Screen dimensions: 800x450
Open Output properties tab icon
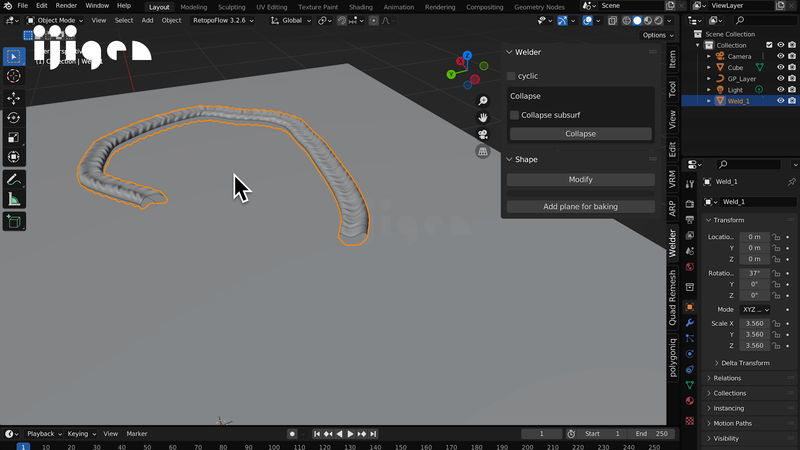click(x=690, y=220)
